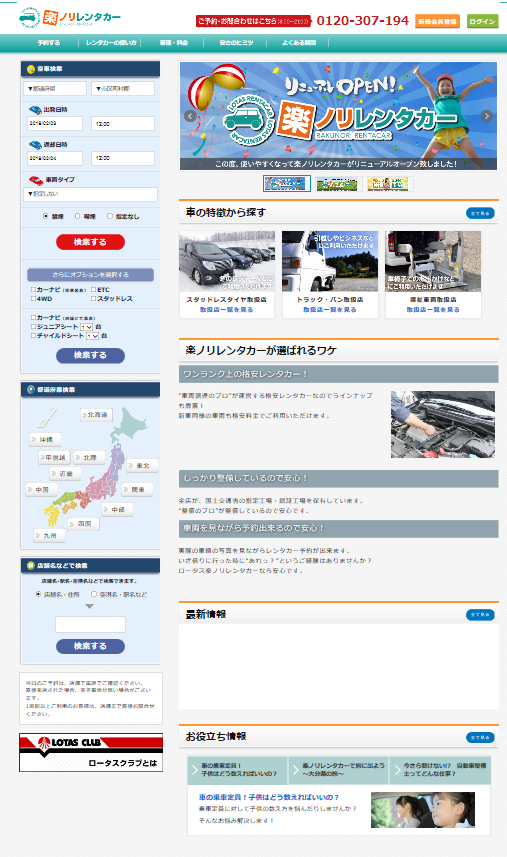This screenshot has height=857, width=507.
Task: Advance banner with next slide arrow
Action: 486,116
